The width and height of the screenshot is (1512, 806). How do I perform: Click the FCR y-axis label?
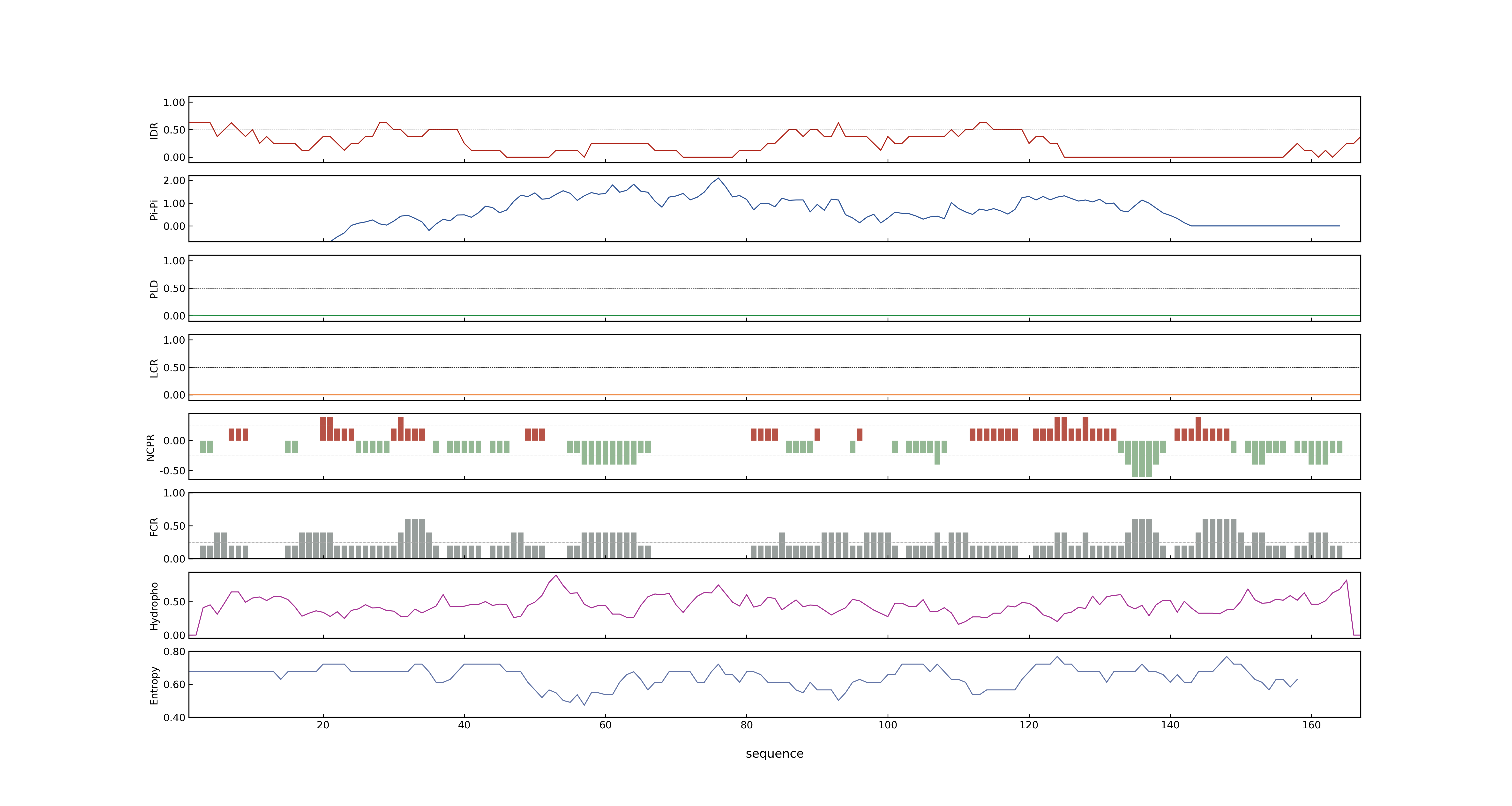tap(154, 527)
